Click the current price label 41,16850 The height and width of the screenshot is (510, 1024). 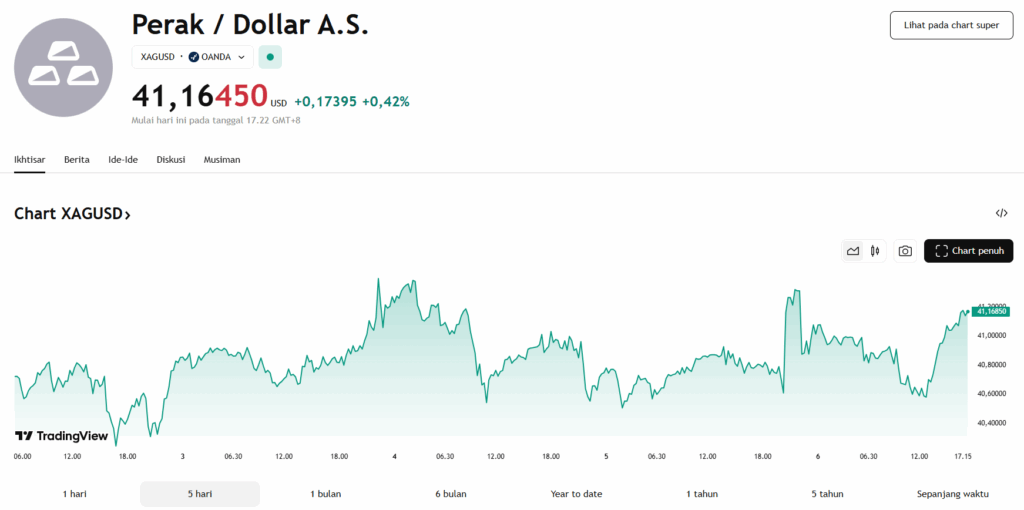point(990,312)
